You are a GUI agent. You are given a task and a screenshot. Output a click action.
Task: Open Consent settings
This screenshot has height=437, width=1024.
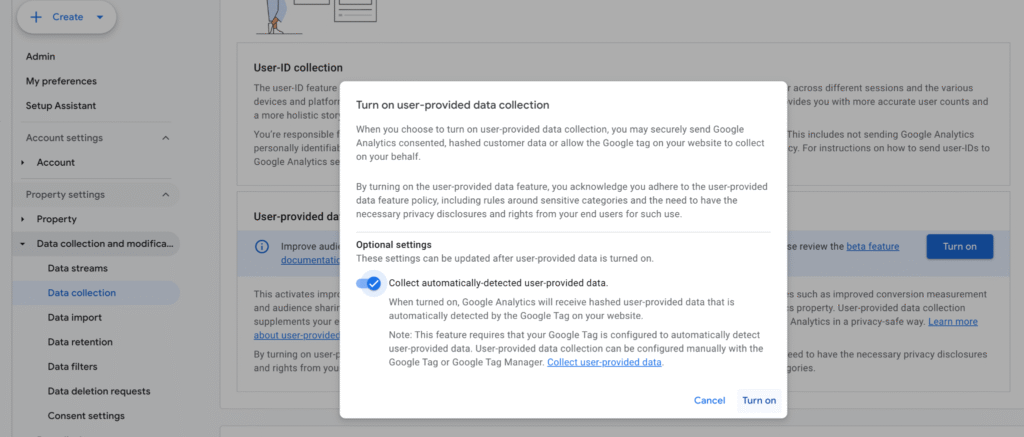pyautogui.click(x=86, y=415)
